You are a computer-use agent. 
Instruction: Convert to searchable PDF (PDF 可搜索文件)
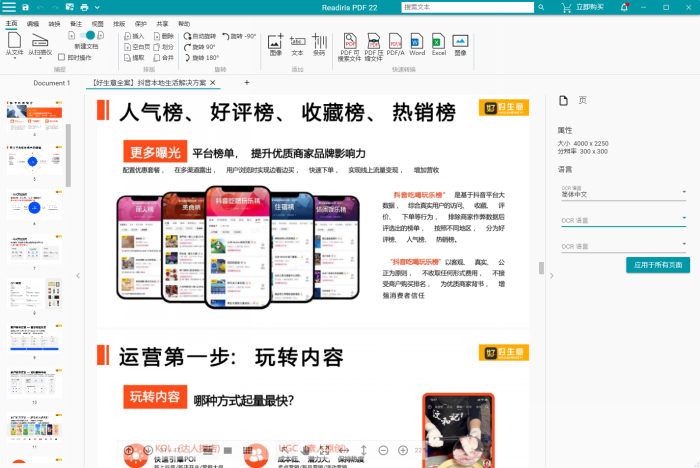click(350, 47)
